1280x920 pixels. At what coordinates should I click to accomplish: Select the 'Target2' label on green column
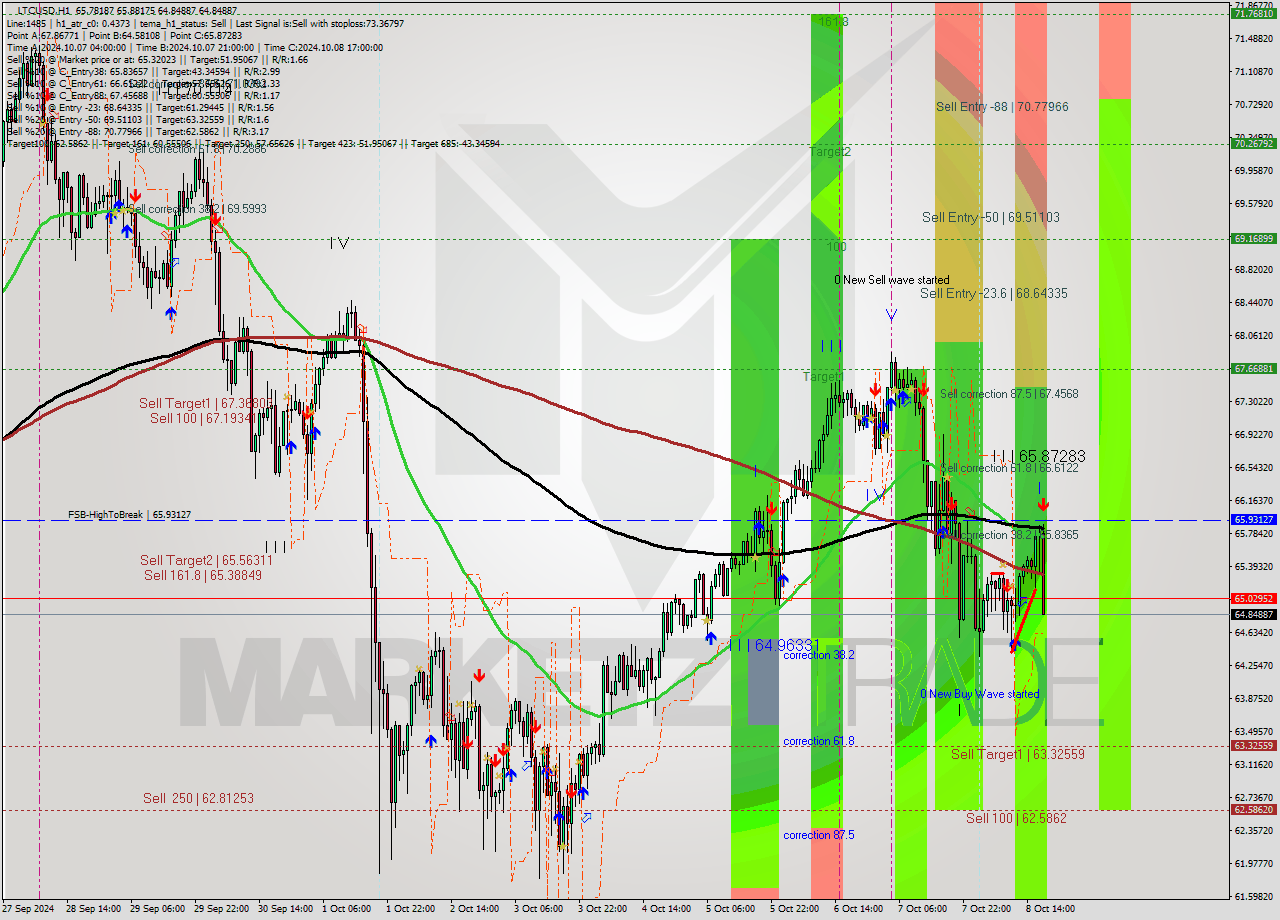830,152
